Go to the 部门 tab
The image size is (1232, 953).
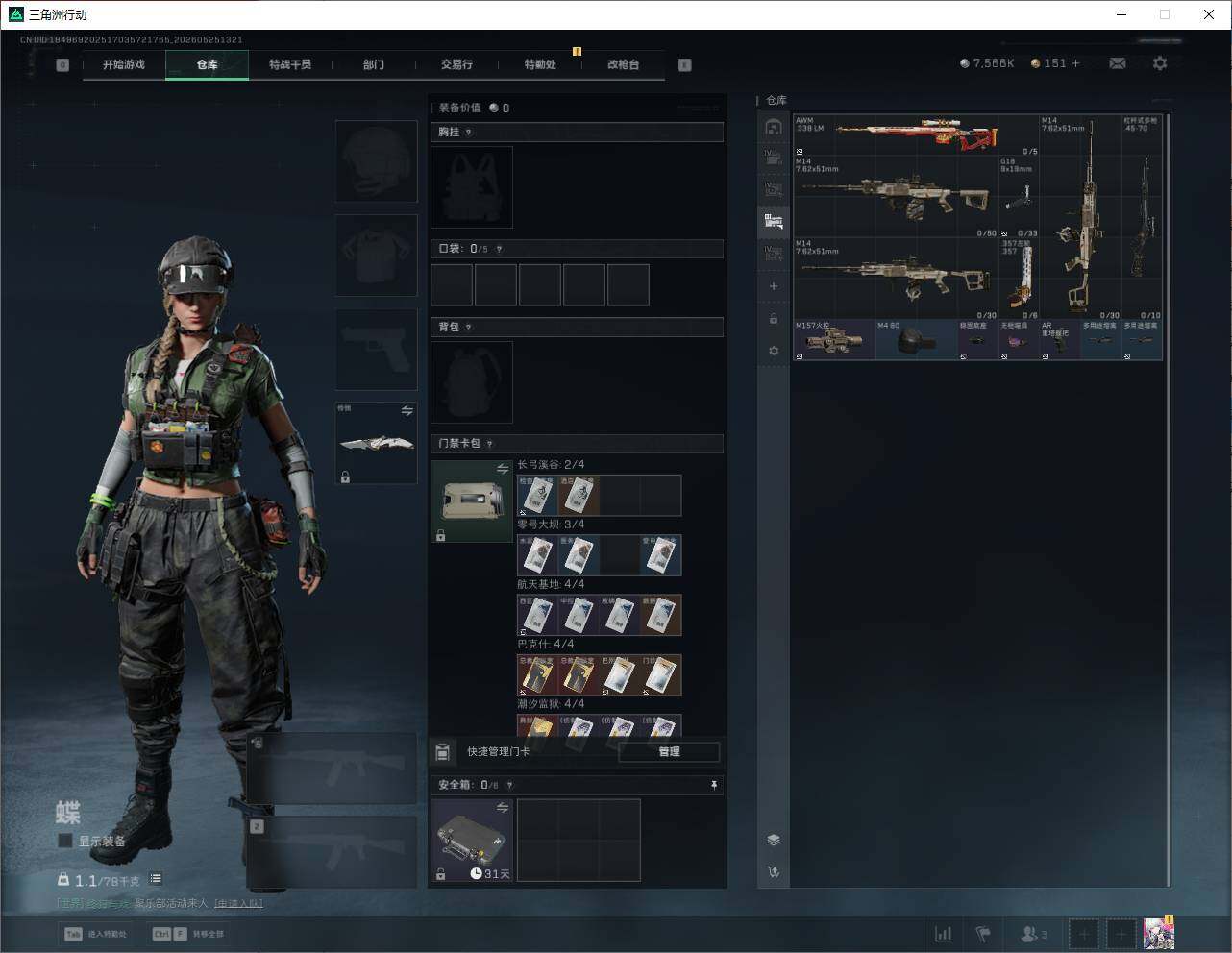click(374, 64)
